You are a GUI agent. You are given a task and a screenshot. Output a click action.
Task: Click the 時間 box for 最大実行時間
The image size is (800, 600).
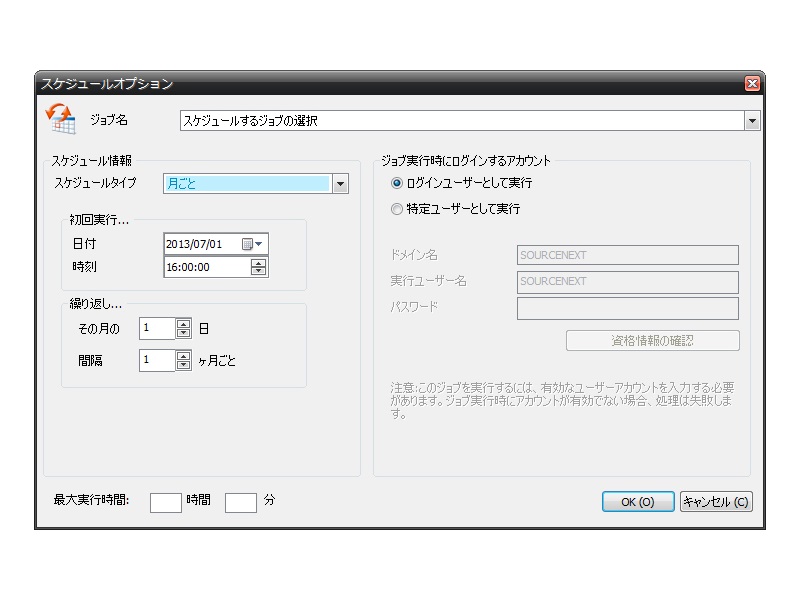(166, 502)
